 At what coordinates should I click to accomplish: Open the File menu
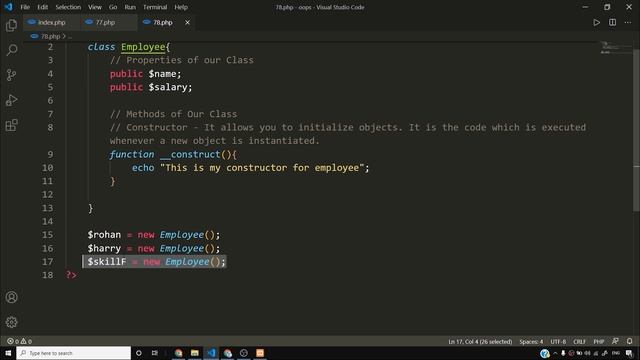[x=25, y=7]
